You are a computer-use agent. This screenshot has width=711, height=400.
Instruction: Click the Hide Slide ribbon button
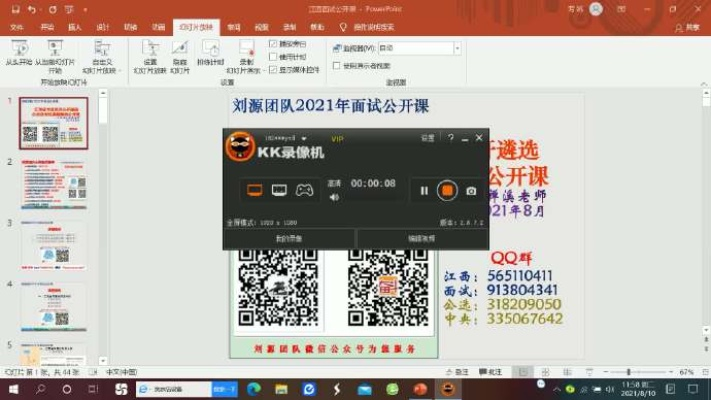click(x=180, y=57)
